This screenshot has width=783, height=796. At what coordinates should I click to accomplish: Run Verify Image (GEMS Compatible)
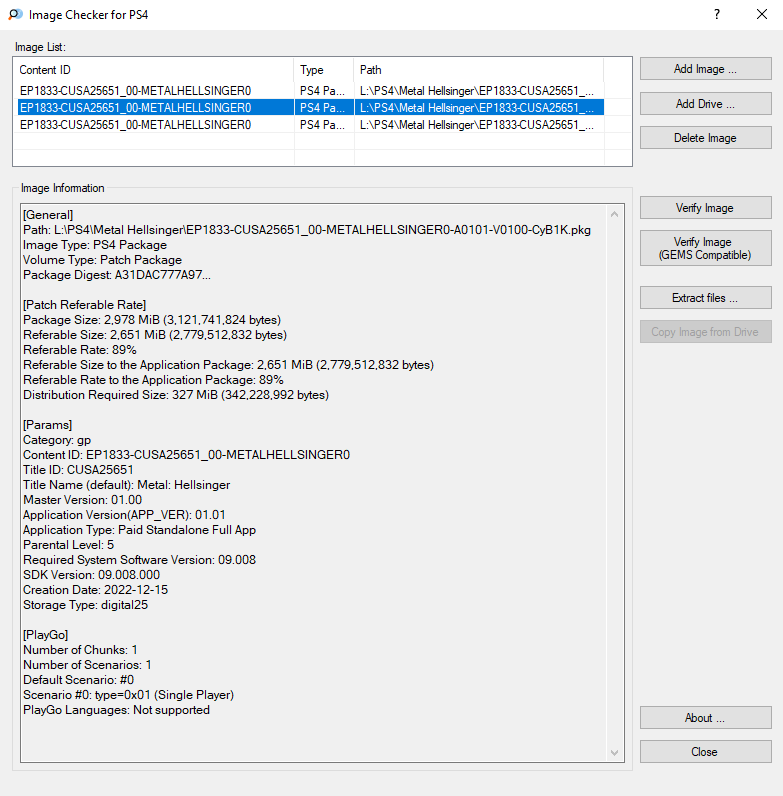[x=705, y=248]
